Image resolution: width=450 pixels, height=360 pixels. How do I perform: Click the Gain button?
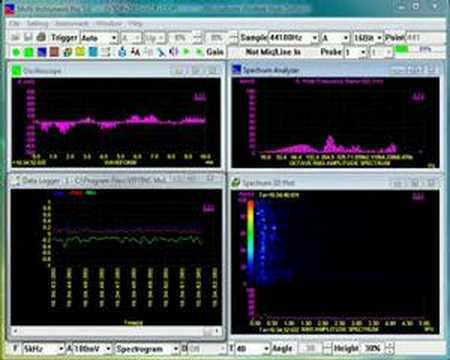tap(215, 52)
